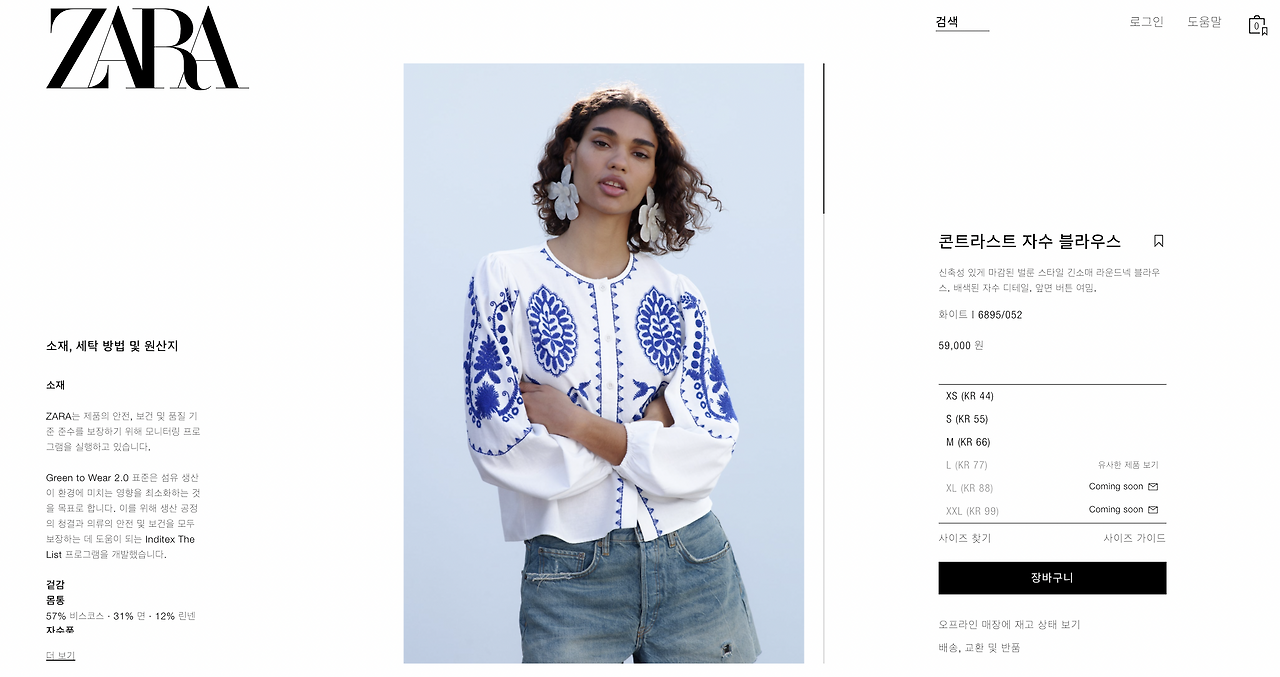Open the shopping bag icon
Screen dimensions: 1280x677
pyautogui.click(x=1257, y=25)
